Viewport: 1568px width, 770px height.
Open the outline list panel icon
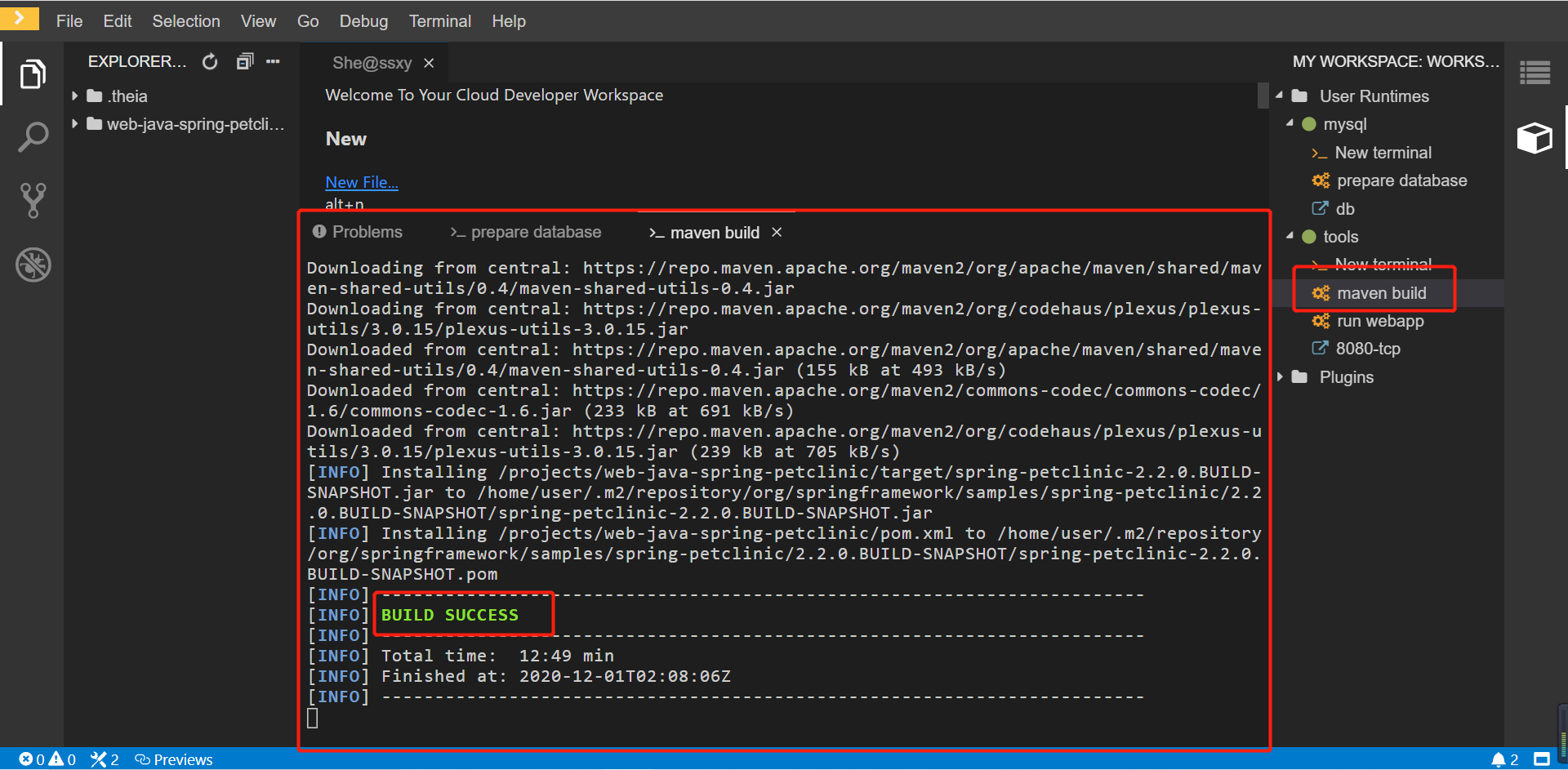coord(1535,73)
